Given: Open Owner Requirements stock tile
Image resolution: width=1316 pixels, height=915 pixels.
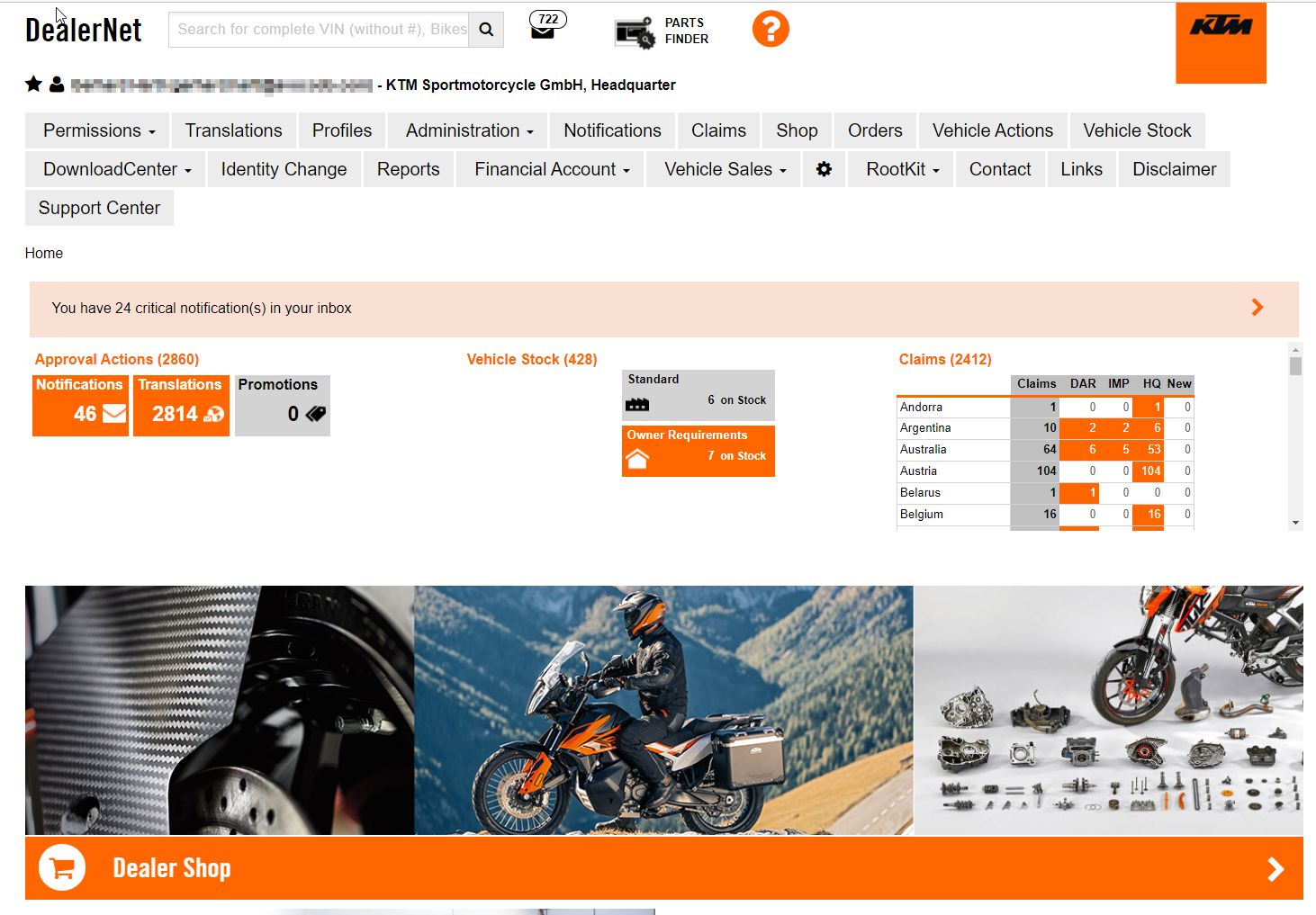Looking at the screenshot, I should [x=699, y=451].
